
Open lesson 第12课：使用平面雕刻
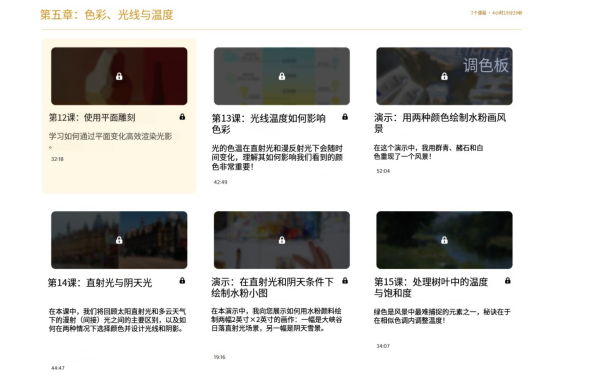click(92, 117)
